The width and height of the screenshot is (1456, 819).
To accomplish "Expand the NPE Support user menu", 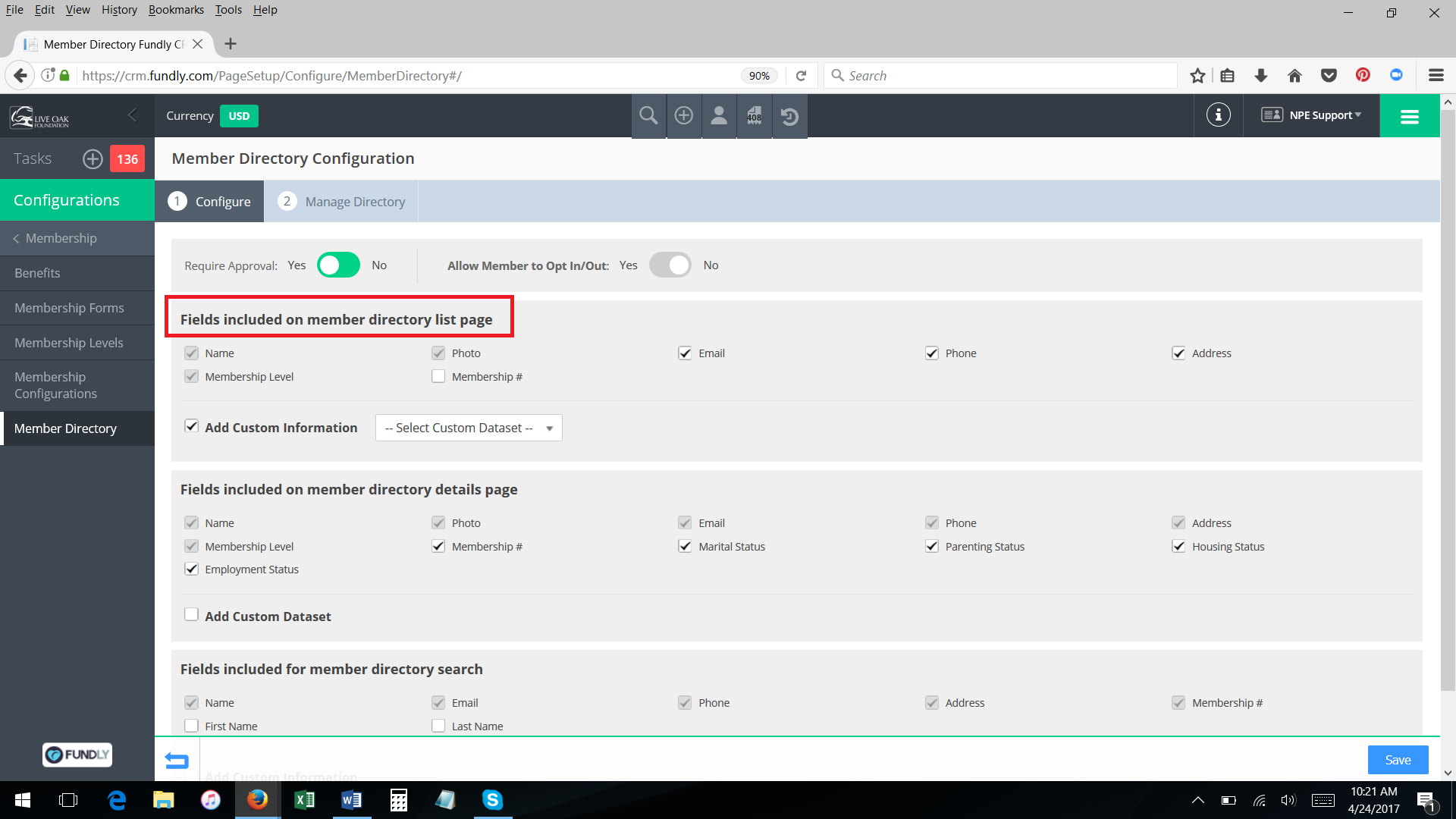I will 1311,115.
